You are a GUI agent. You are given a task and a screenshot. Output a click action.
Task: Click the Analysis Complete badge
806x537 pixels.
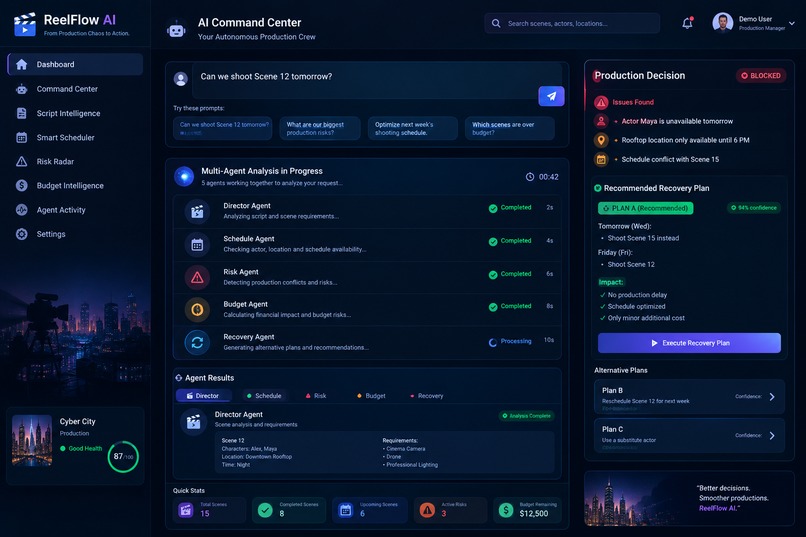click(x=526, y=416)
